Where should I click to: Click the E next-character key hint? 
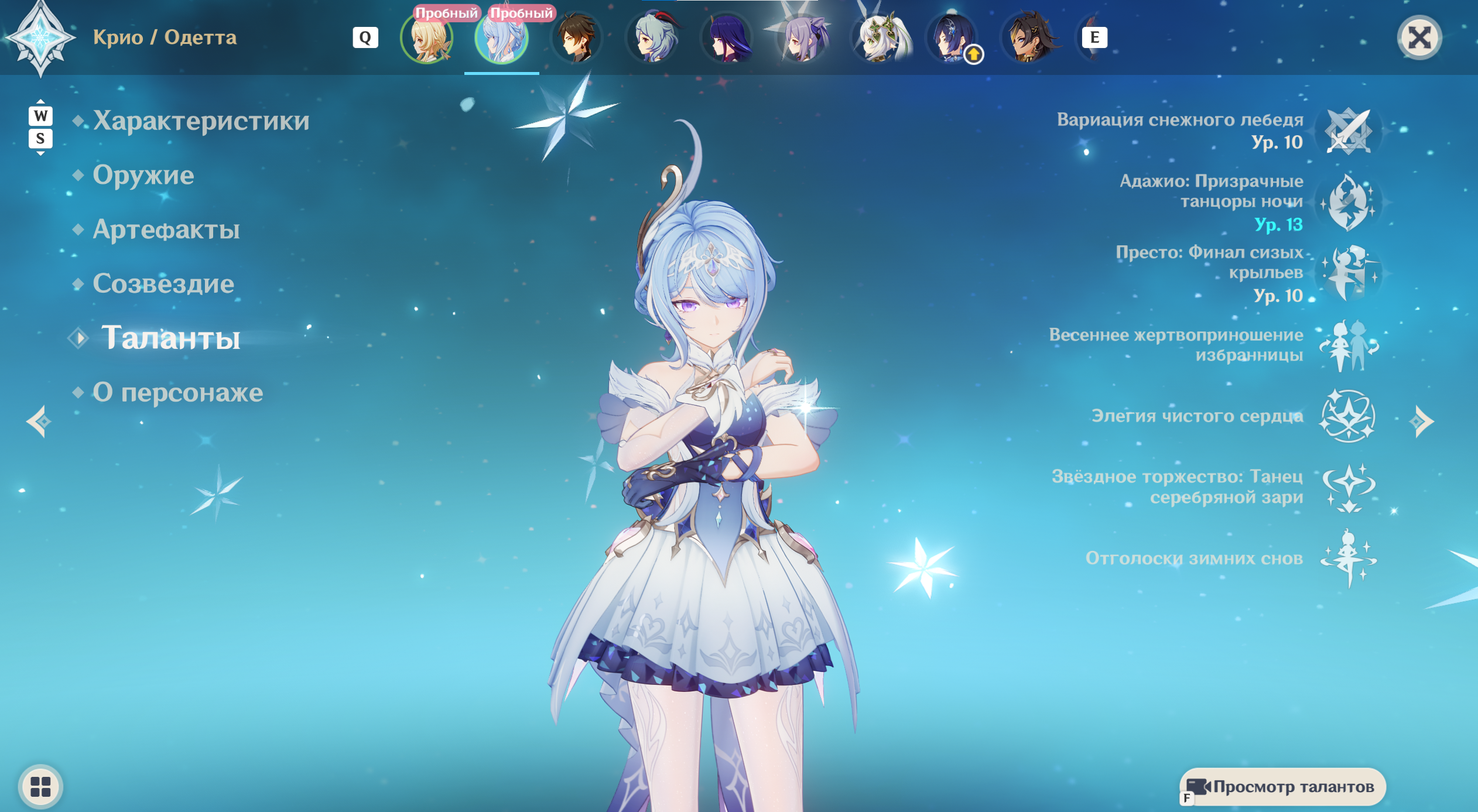coord(1094,37)
